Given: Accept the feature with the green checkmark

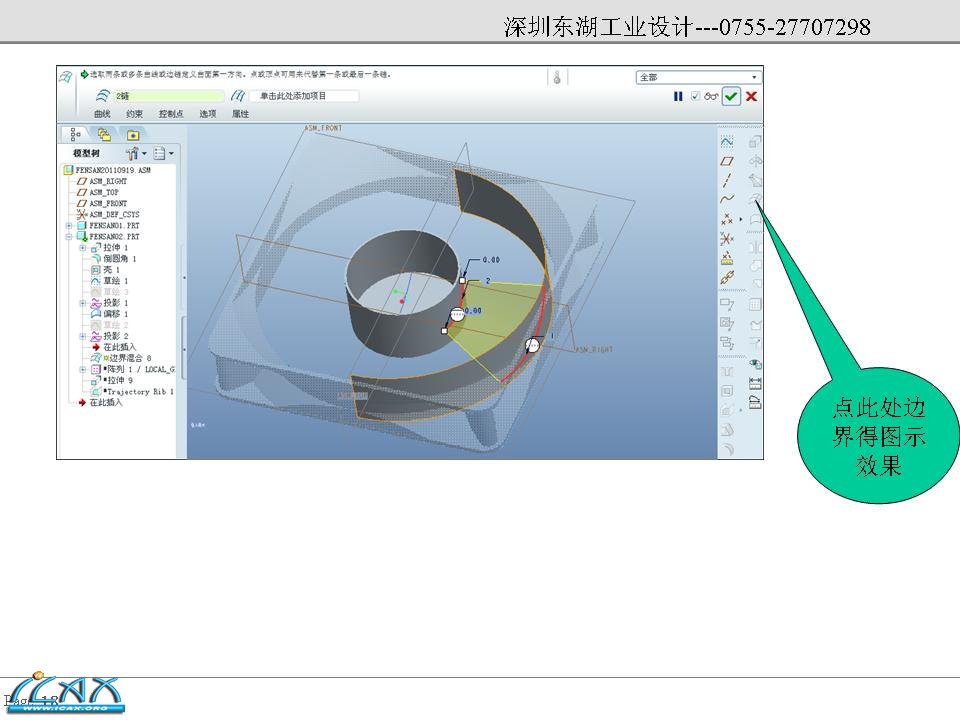Looking at the screenshot, I should click(x=731, y=96).
